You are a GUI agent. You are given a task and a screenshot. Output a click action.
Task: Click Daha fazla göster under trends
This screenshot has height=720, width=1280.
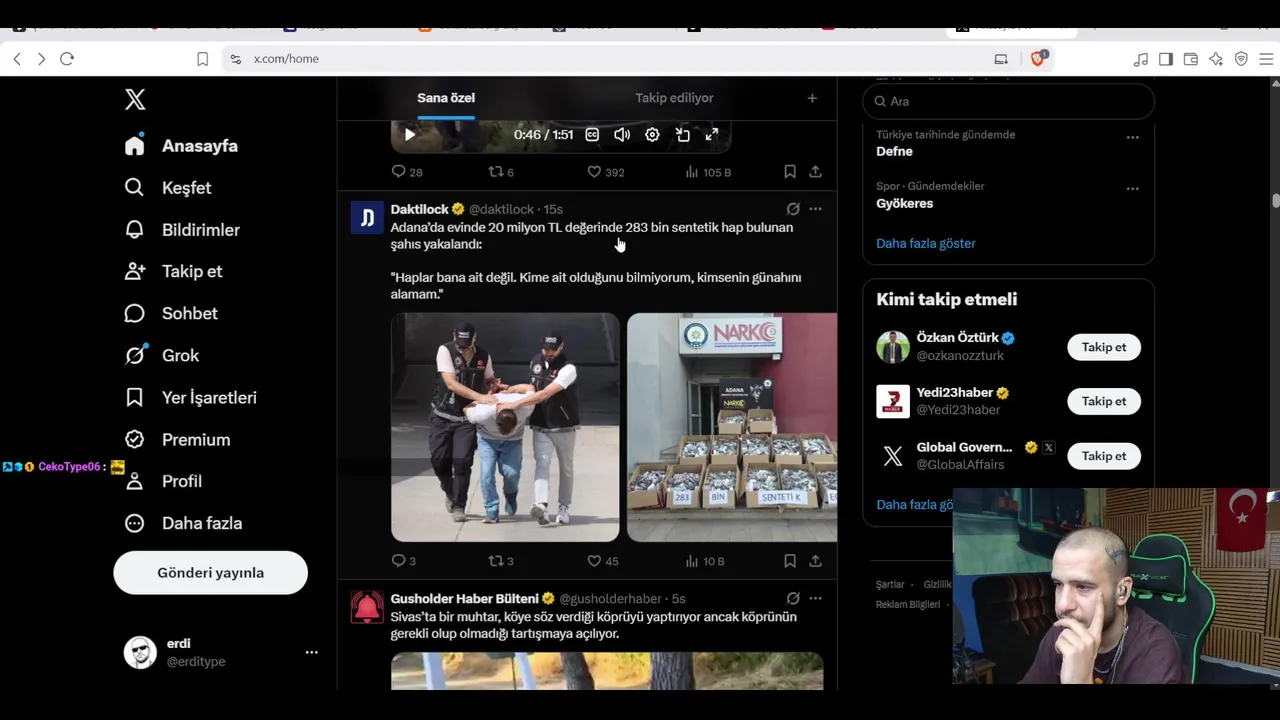coord(926,243)
